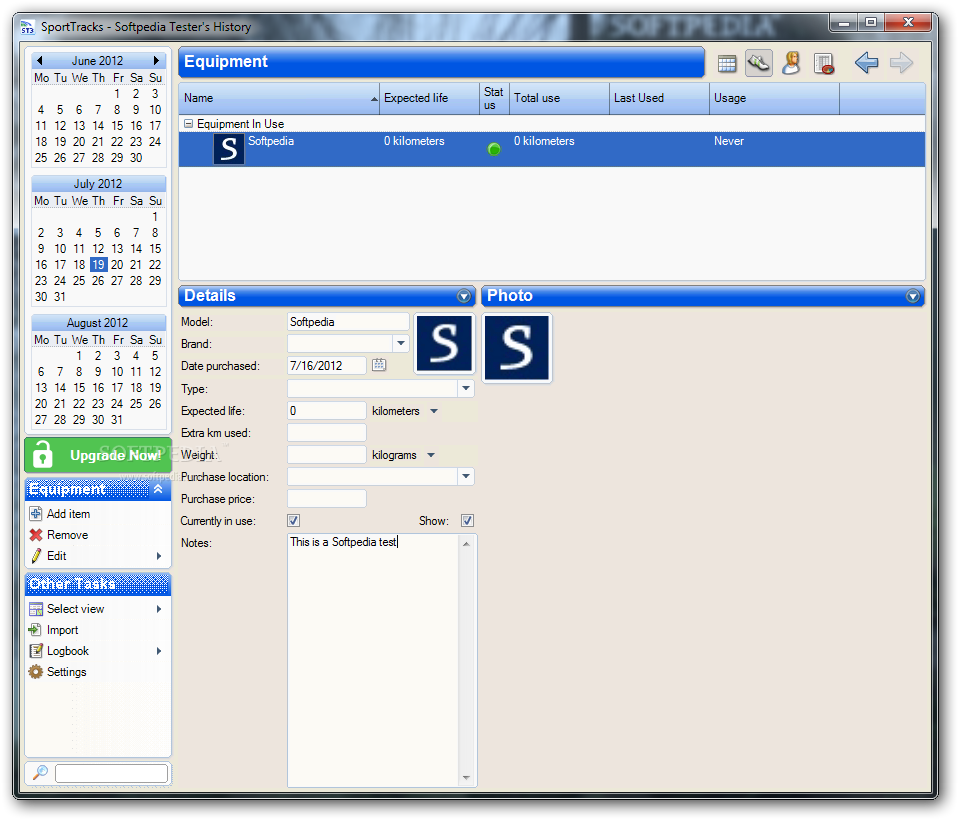
Task: Click the Notes scrollbar down arrow
Action: point(466,778)
